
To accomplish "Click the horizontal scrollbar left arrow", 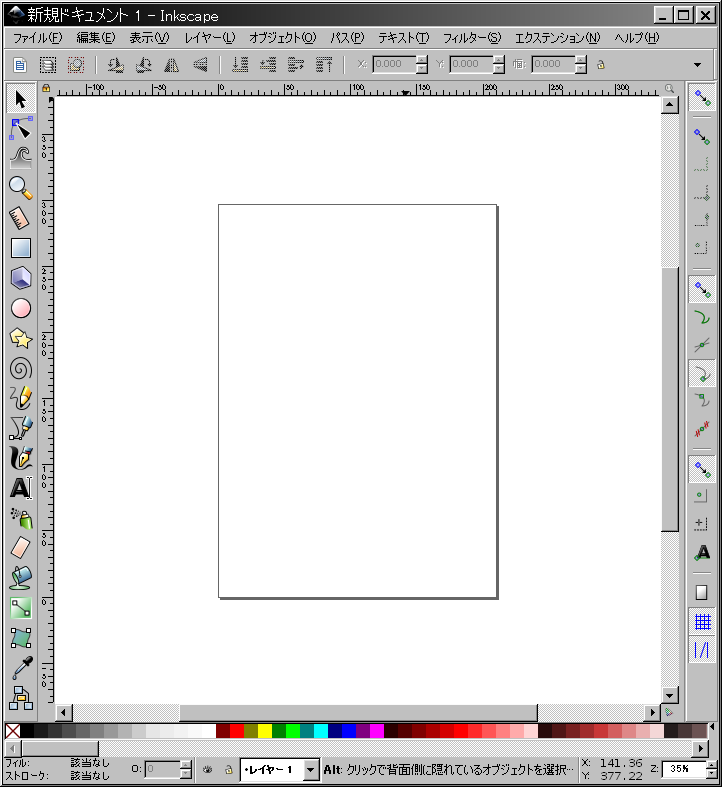I will click(x=63, y=712).
